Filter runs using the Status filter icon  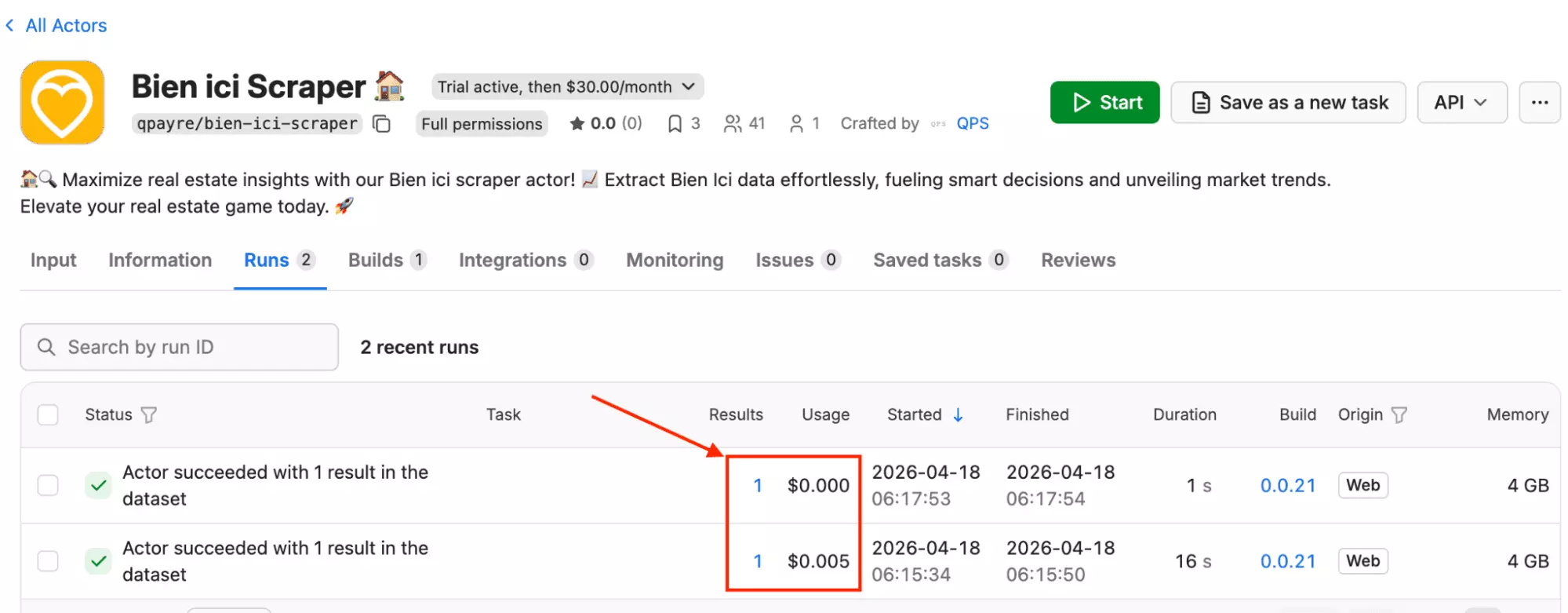pos(148,415)
